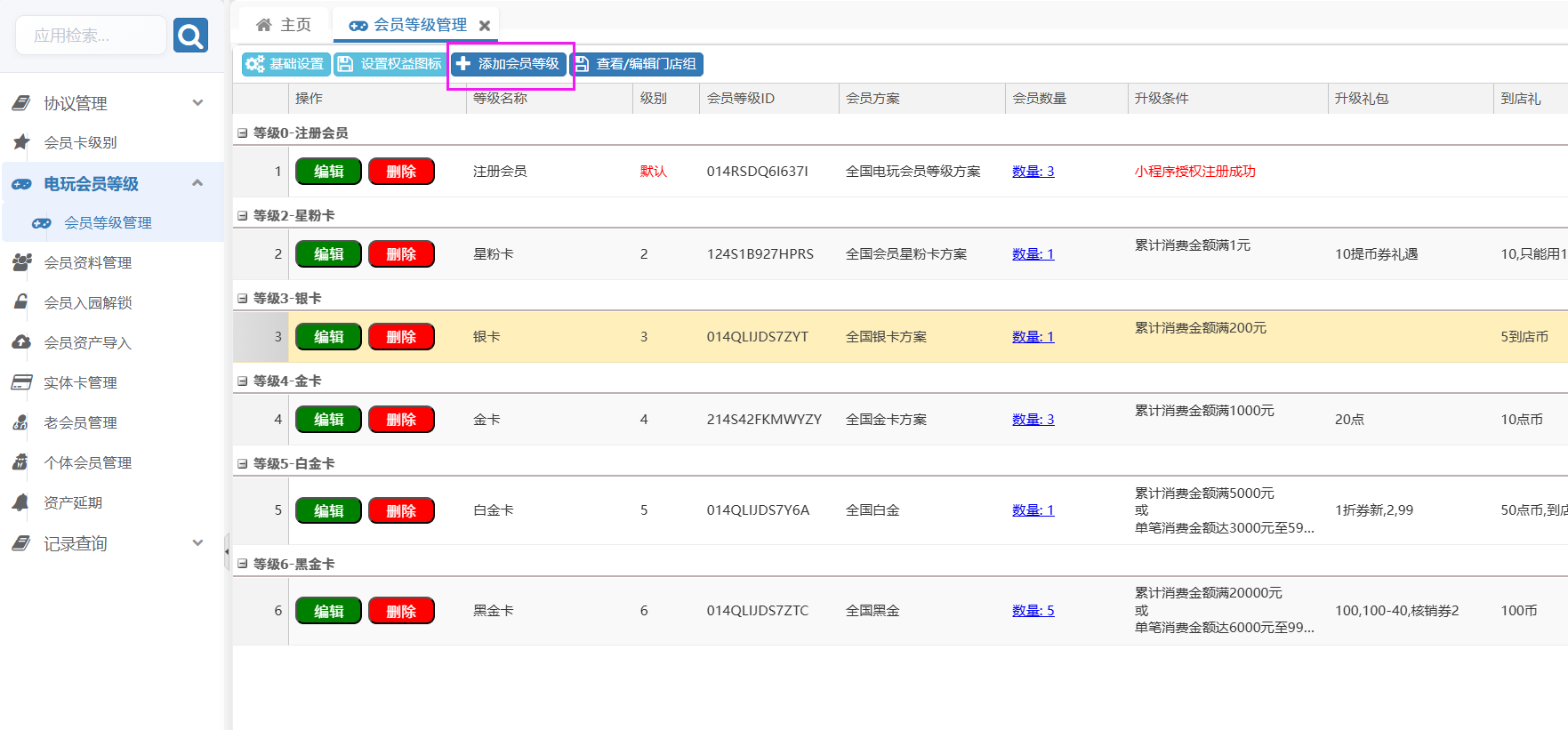The height and width of the screenshot is (730, 1568).
Task: Click the users icon for 会员资料管理
Action: [21, 262]
